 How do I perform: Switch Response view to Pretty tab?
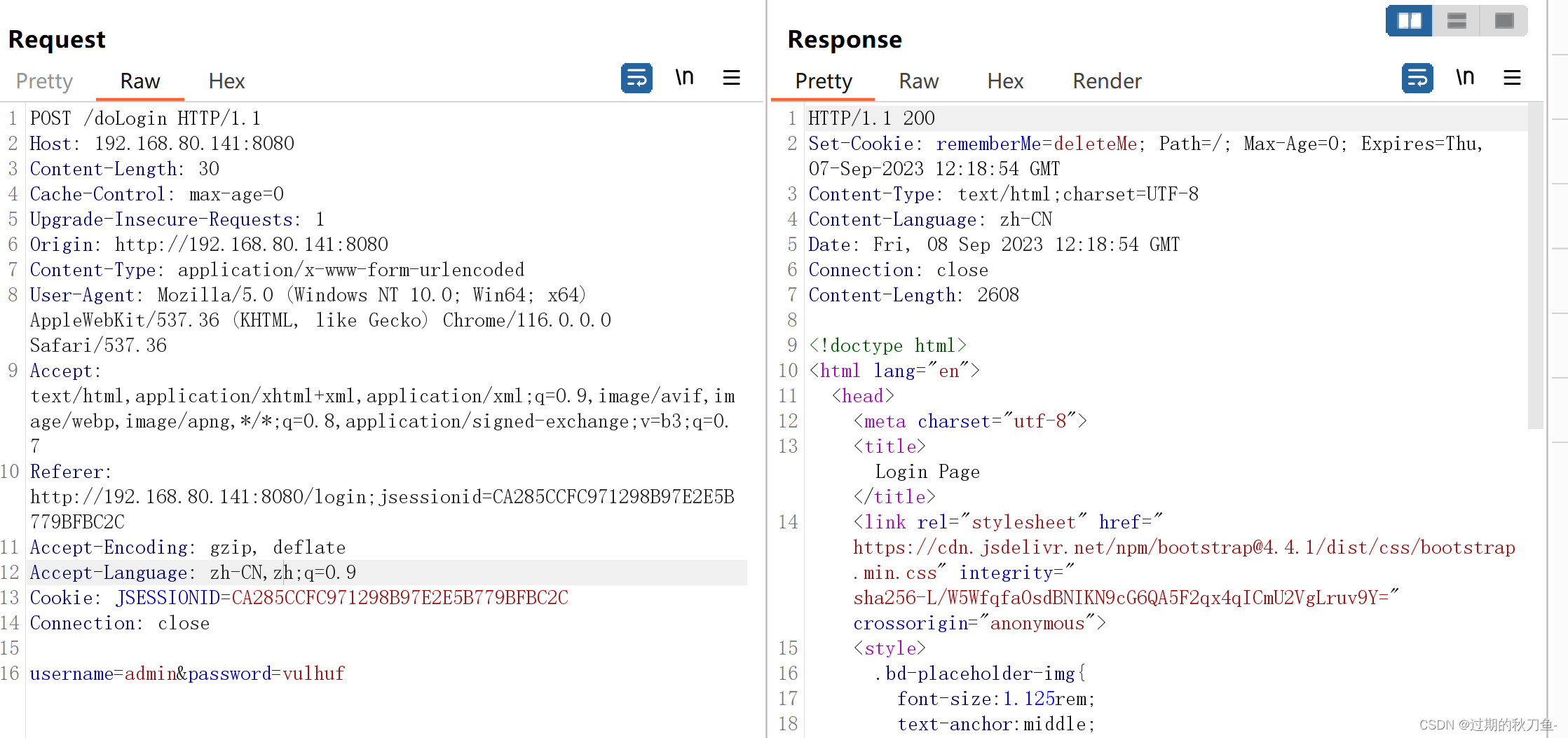pyautogui.click(x=824, y=81)
